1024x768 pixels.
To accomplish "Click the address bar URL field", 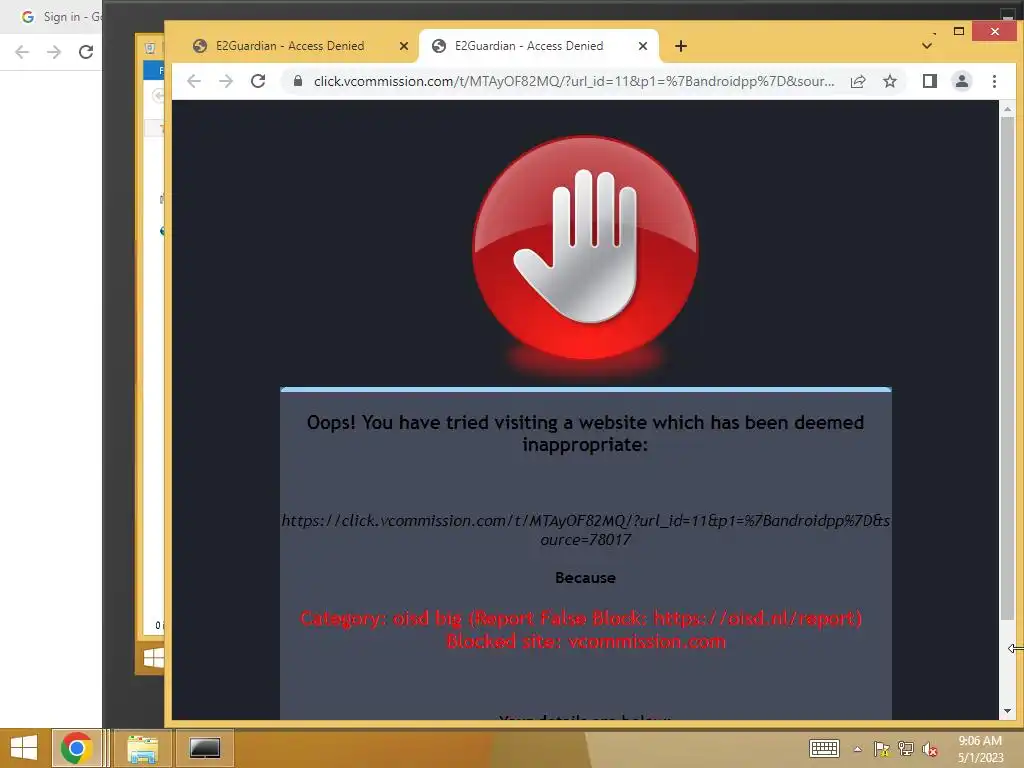I will click(x=573, y=81).
